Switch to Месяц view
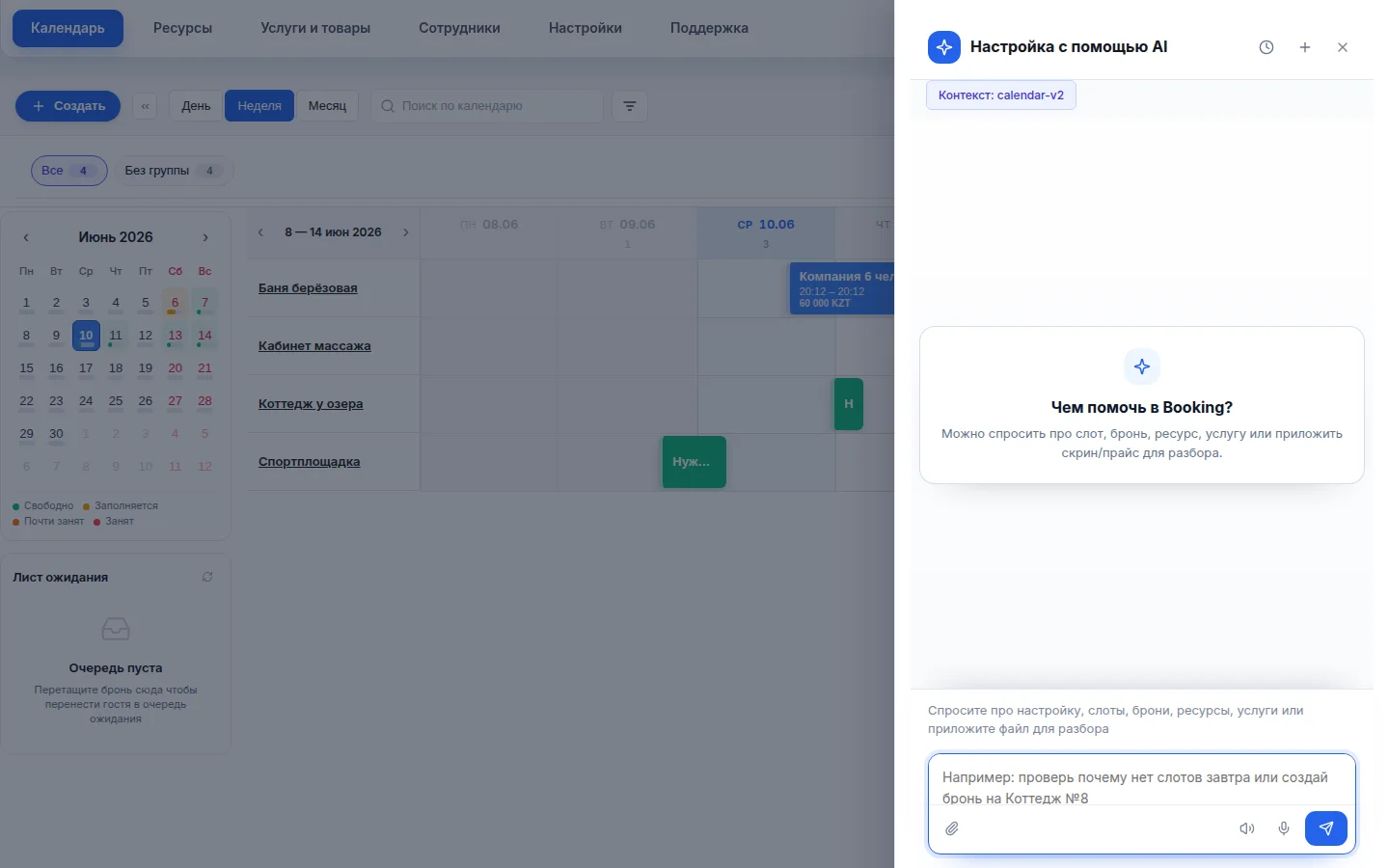Screen dimensions: 1389x868 click(x=327, y=106)
